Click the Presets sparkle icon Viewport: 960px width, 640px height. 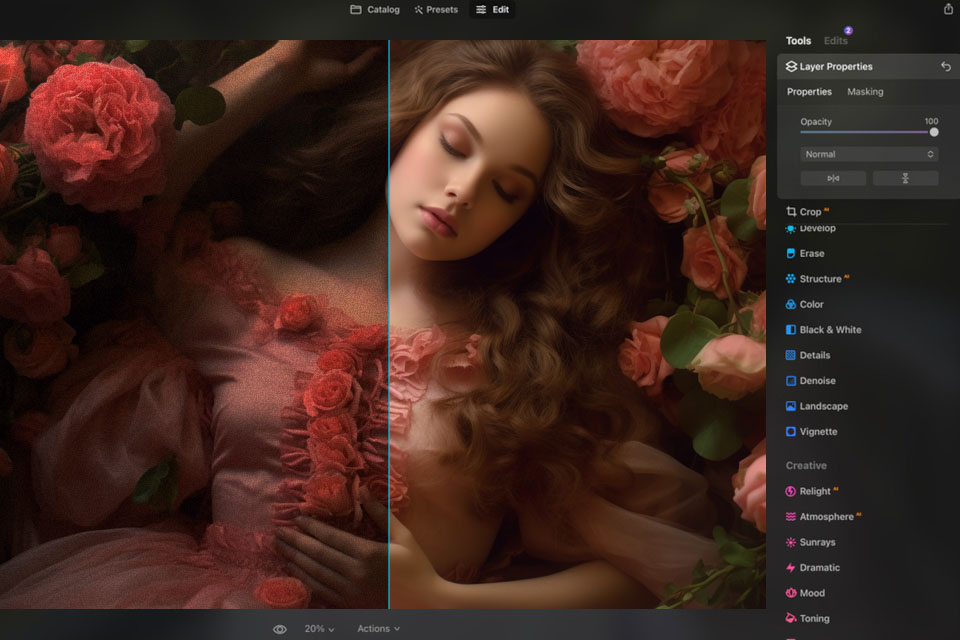pyautogui.click(x=418, y=10)
